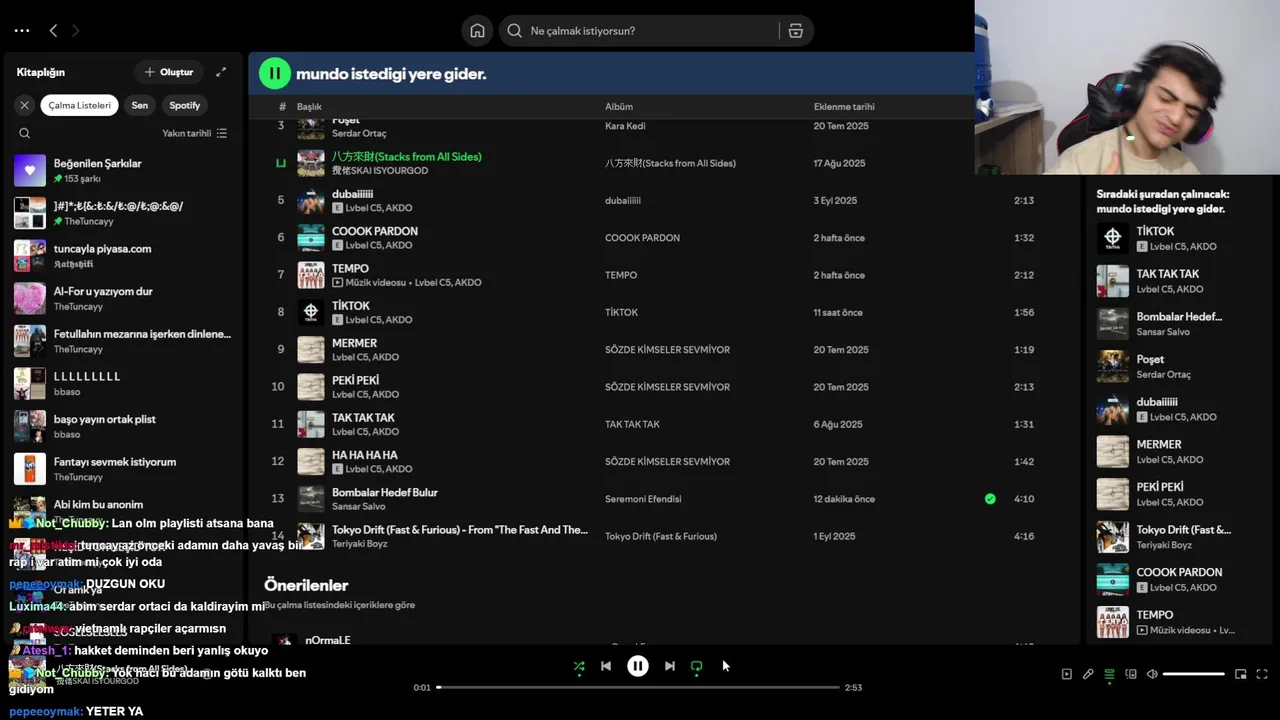This screenshot has width=1280, height=720.
Task: Select the PEKİ PEKİ track title in list
Action: [355, 380]
